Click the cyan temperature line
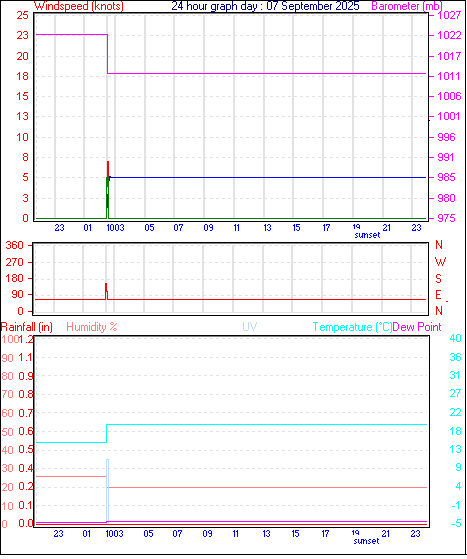 [267, 424]
